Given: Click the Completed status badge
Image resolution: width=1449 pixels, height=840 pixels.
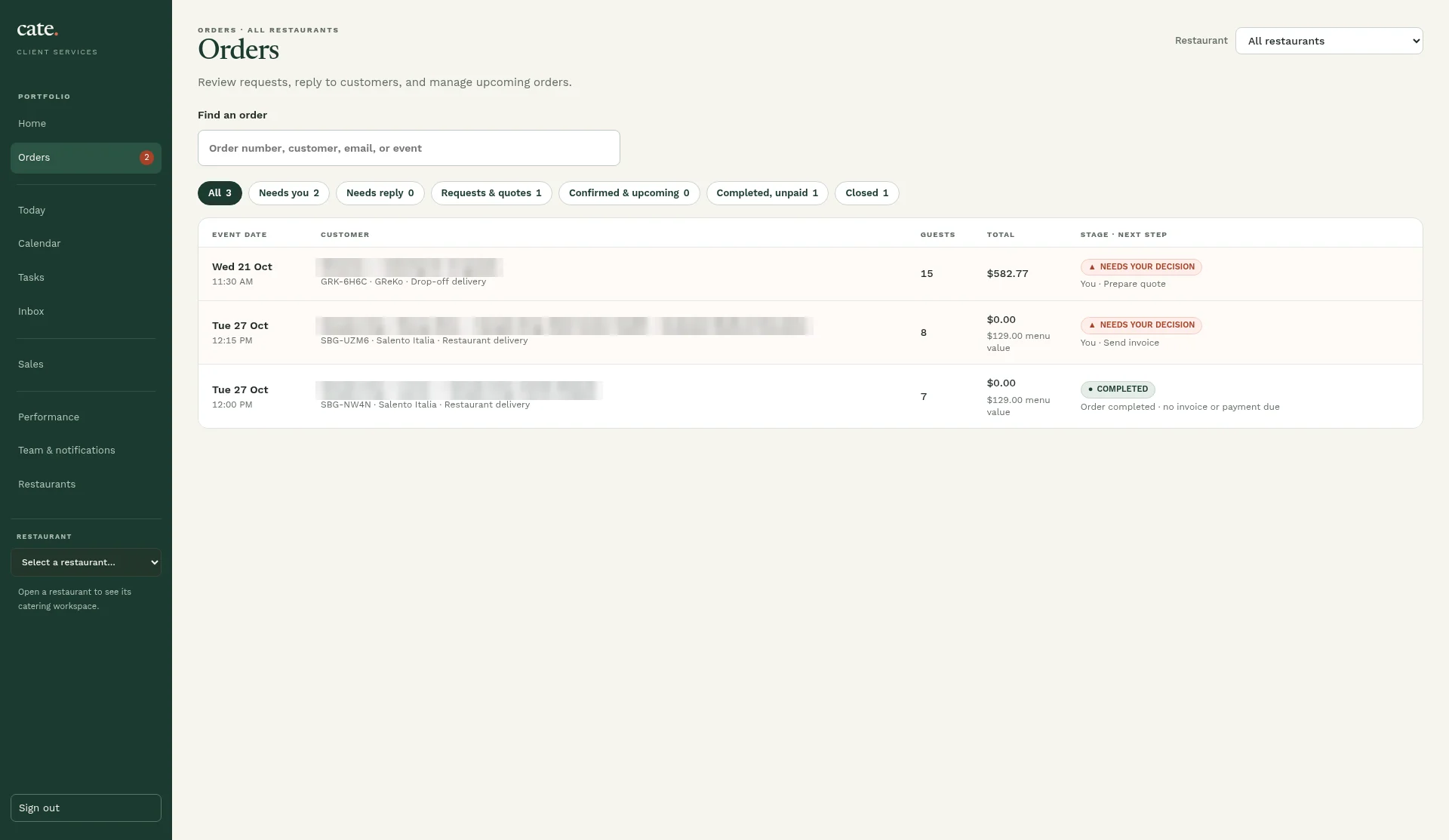Looking at the screenshot, I should pos(1118,389).
